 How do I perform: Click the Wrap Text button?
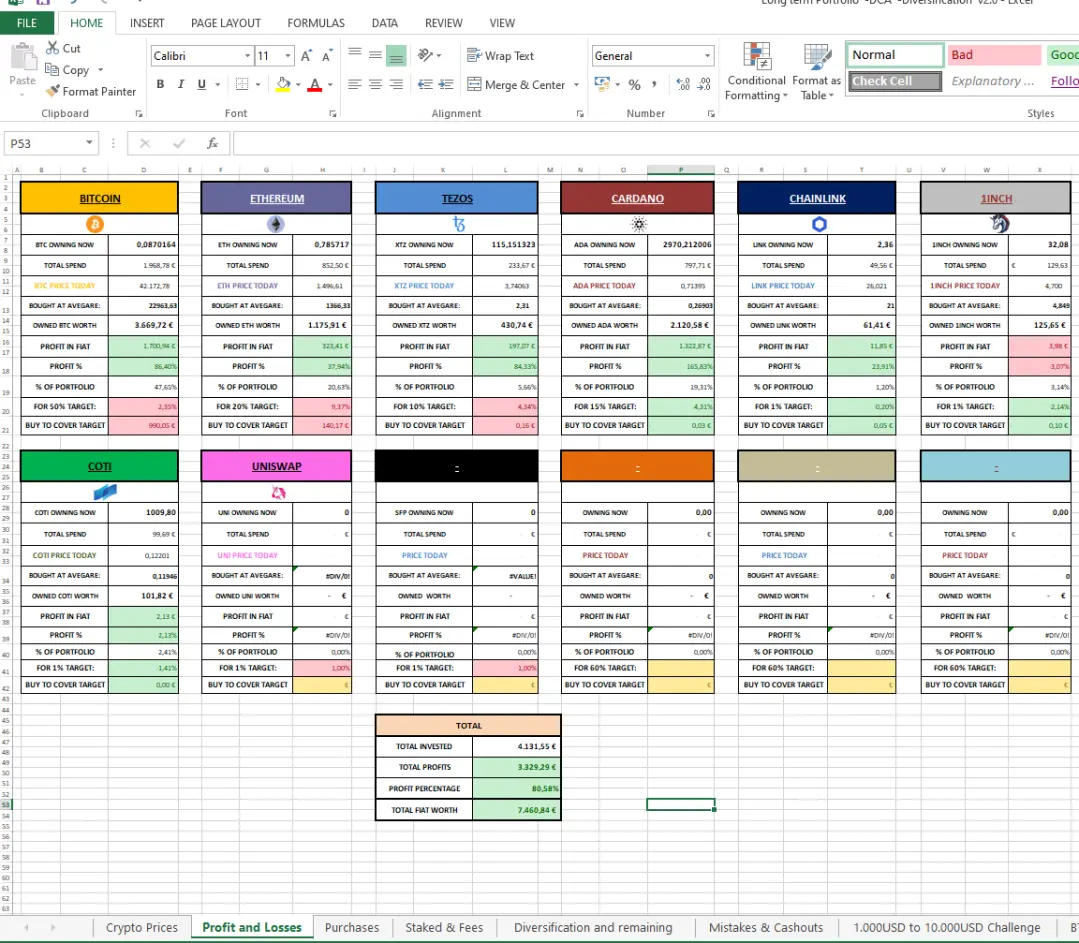tap(500, 56)
